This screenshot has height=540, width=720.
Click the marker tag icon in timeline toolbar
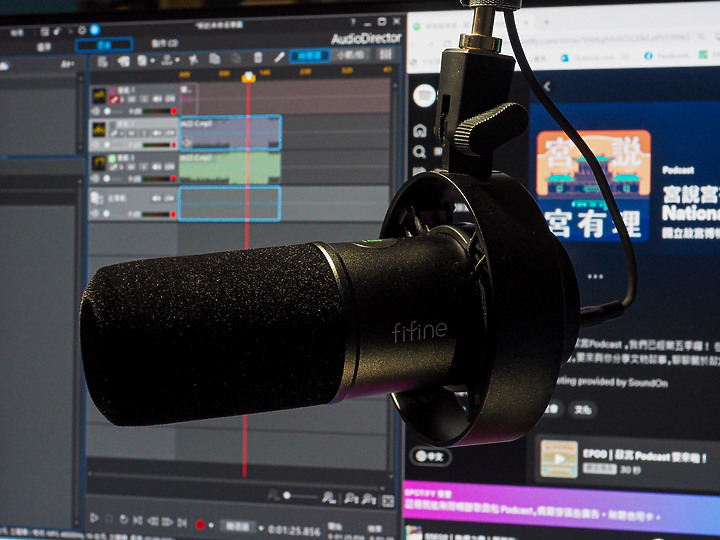click(123, 61)
